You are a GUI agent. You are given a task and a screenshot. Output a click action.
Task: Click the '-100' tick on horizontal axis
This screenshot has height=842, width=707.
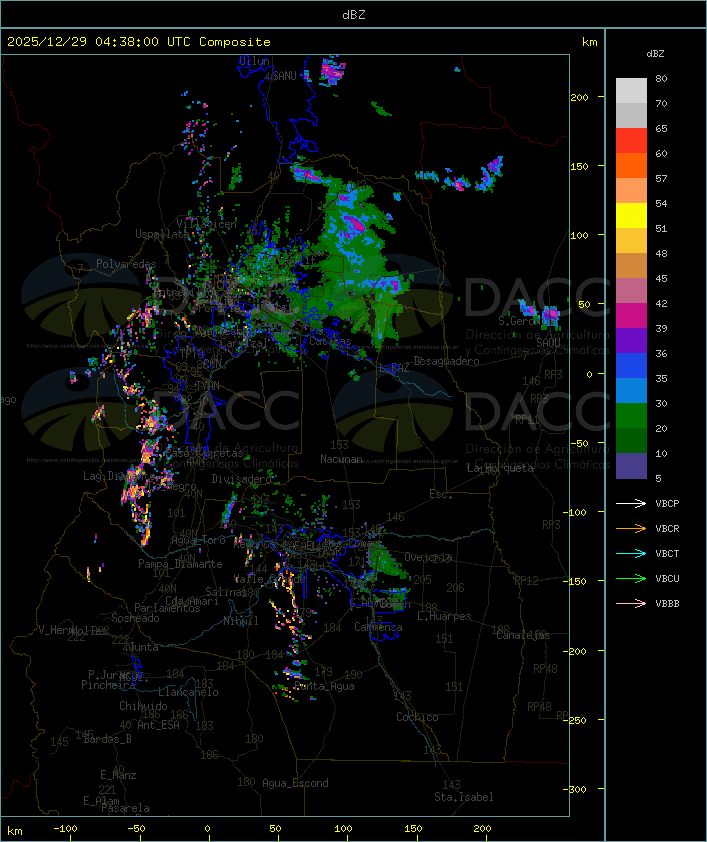point(65,829)
